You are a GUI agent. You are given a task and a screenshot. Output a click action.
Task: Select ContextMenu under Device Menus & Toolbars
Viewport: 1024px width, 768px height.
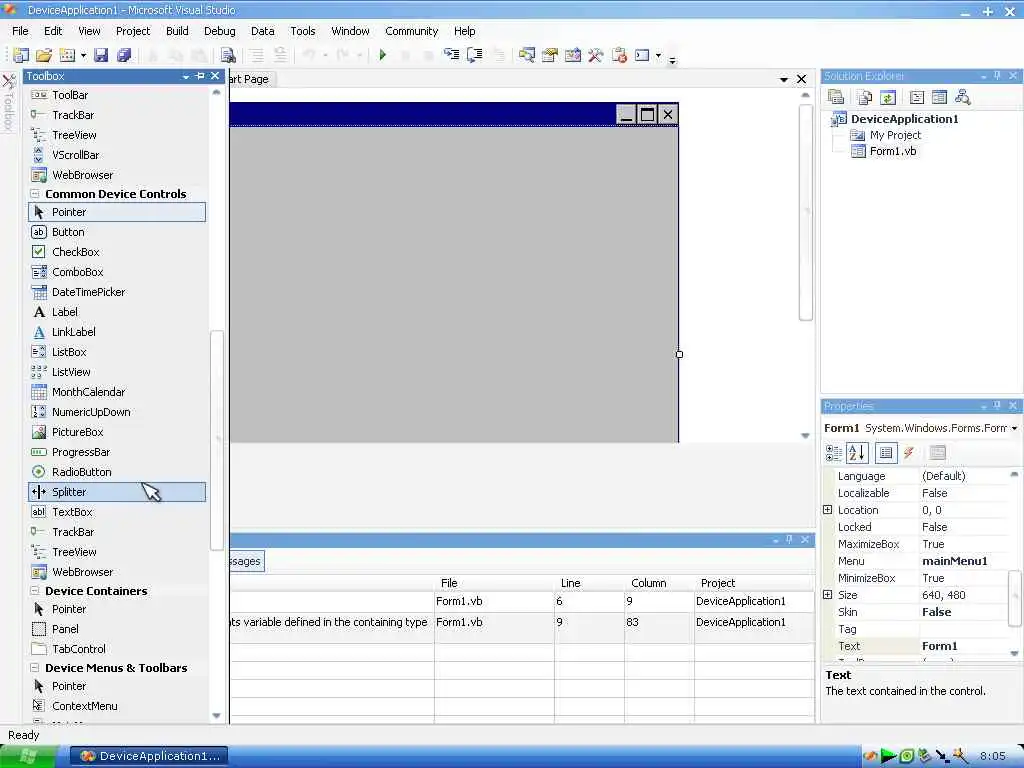point(117,706)
